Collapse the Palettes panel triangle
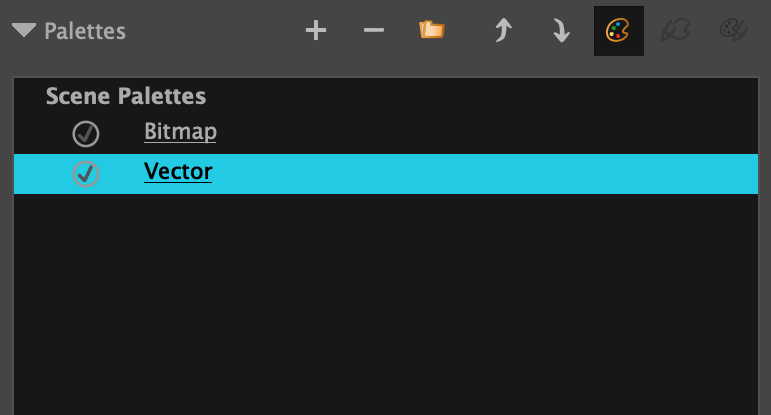Viewport: 771px width, 415px height. (x=24, y=31)
